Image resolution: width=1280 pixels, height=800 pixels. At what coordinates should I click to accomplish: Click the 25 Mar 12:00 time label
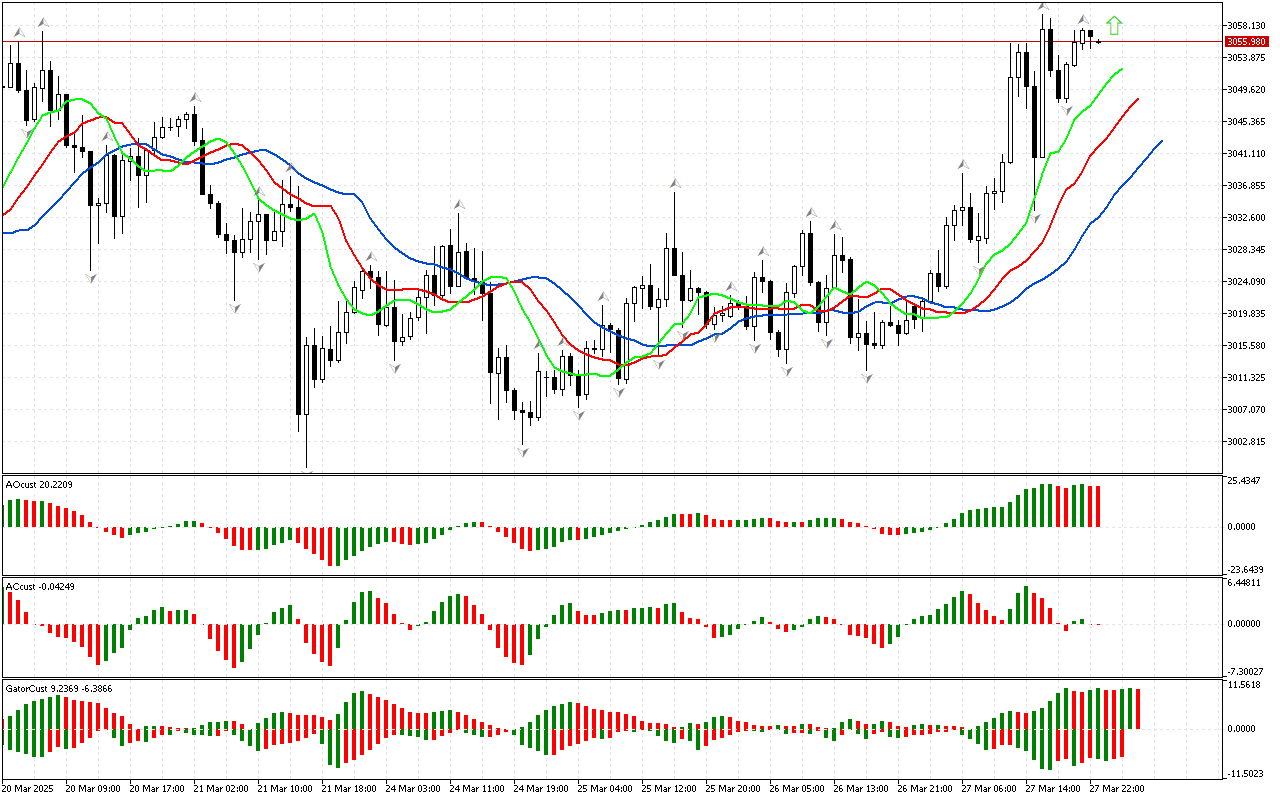tap(669, 789)
